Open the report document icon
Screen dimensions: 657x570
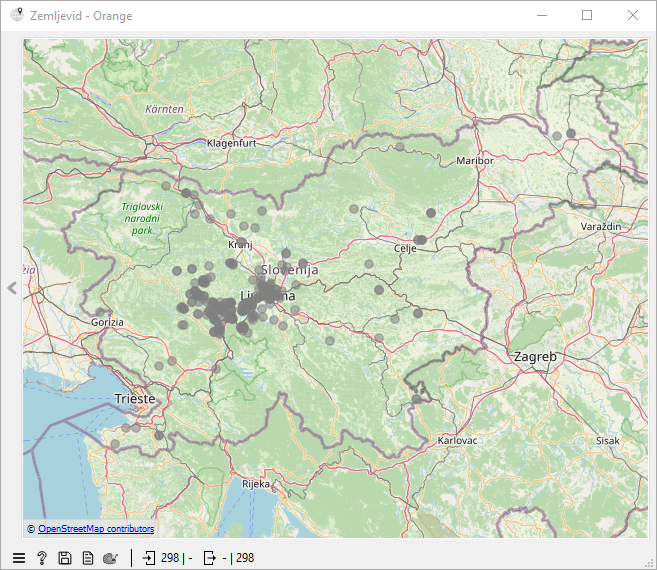coord(88,558)
